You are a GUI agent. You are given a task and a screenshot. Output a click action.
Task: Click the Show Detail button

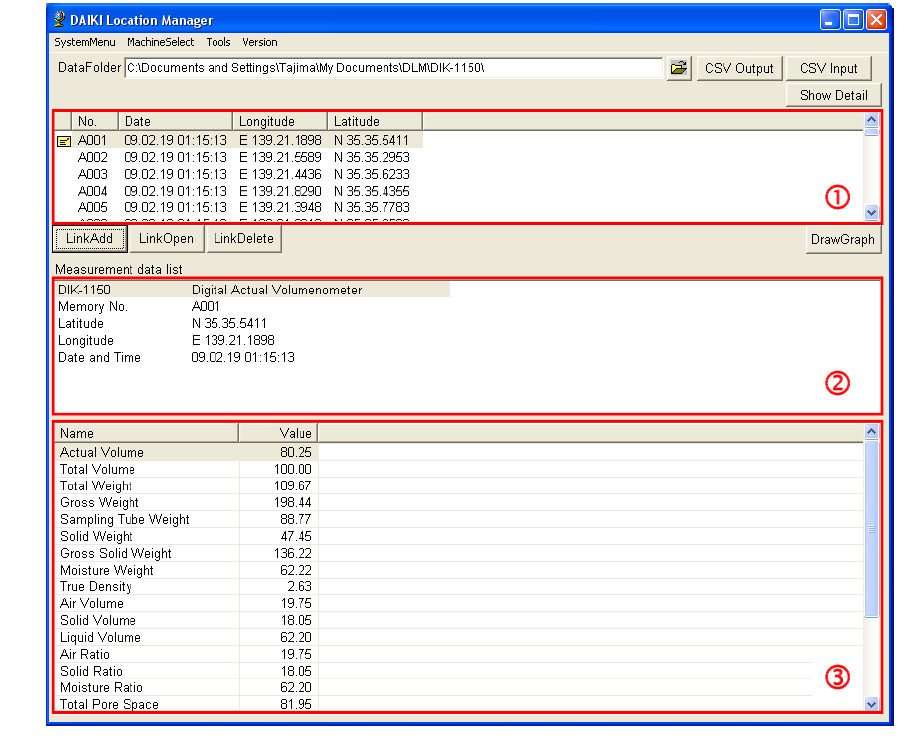point(833,95)
